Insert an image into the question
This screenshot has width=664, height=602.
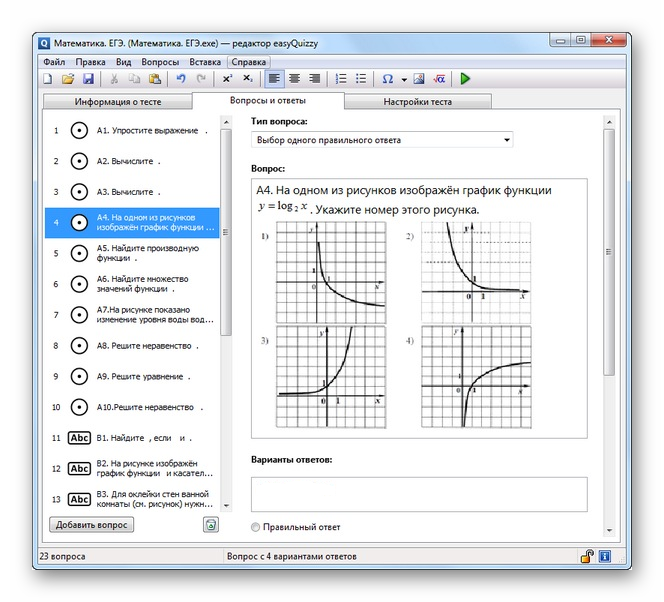click(x=419, y=79)
